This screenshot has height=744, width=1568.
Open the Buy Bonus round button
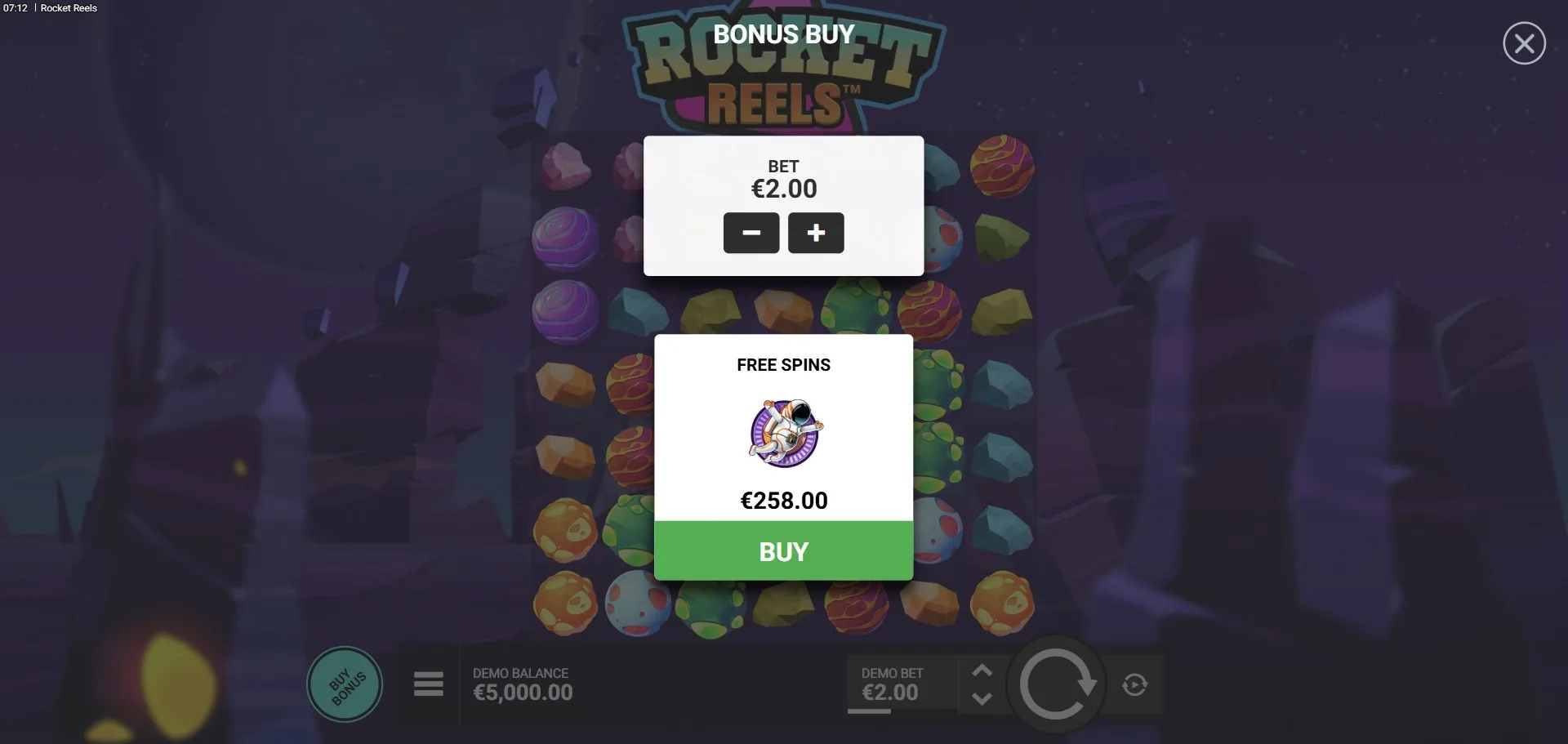(345, 684)
